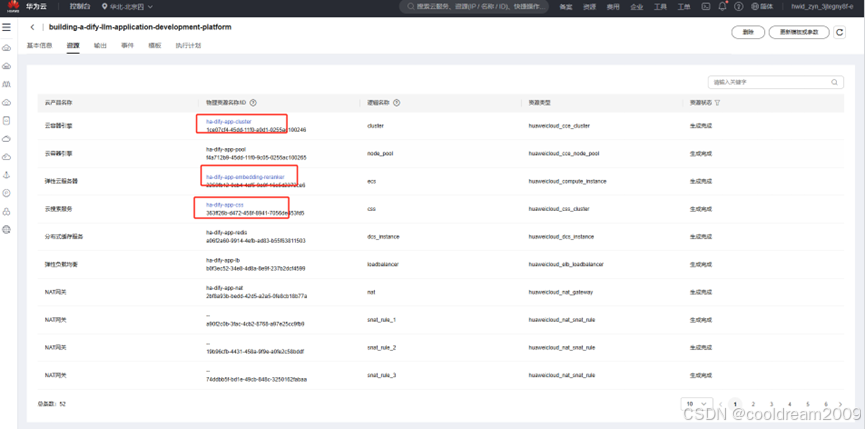Go to next page with right arrow

pos(840,404)
